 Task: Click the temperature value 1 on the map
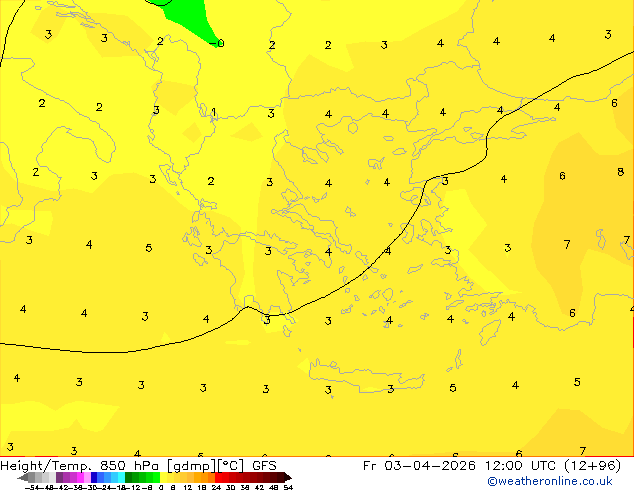(213, 112)
